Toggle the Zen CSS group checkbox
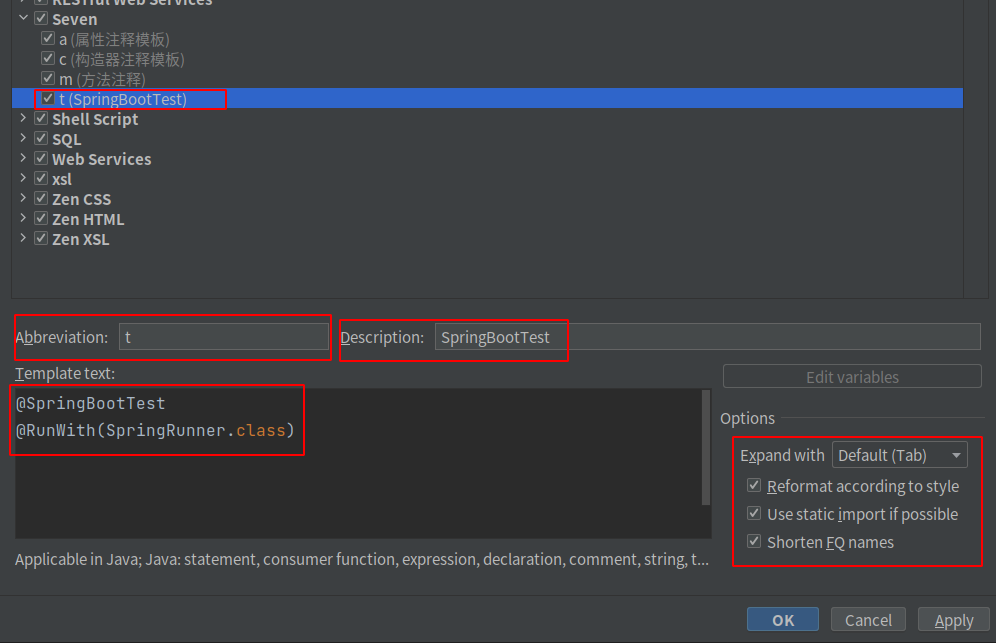996x643 pixels. pyautogui.click(x=41, y=198)
